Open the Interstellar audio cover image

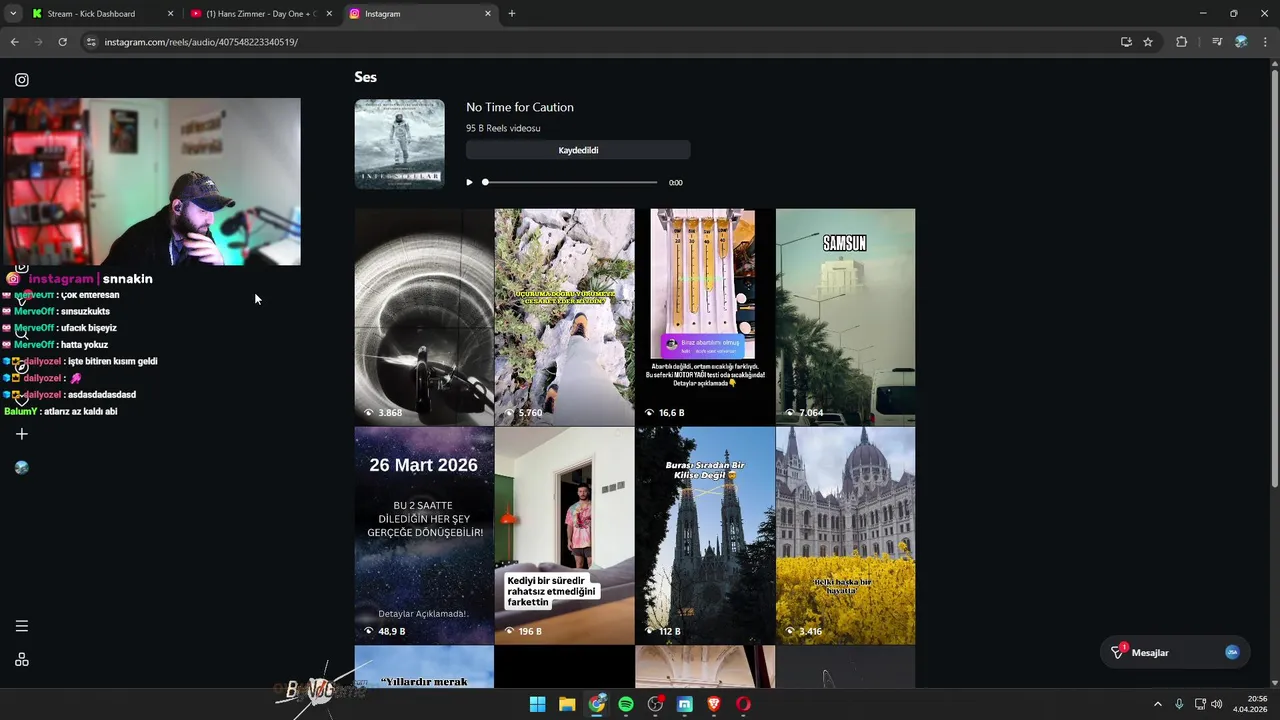pyautogui.click(x=400, y=144)
